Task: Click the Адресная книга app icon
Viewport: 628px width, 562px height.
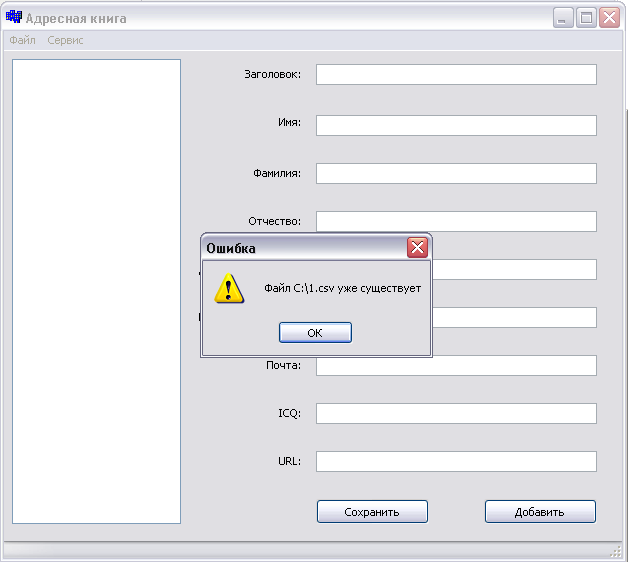Action: (14, 17)
